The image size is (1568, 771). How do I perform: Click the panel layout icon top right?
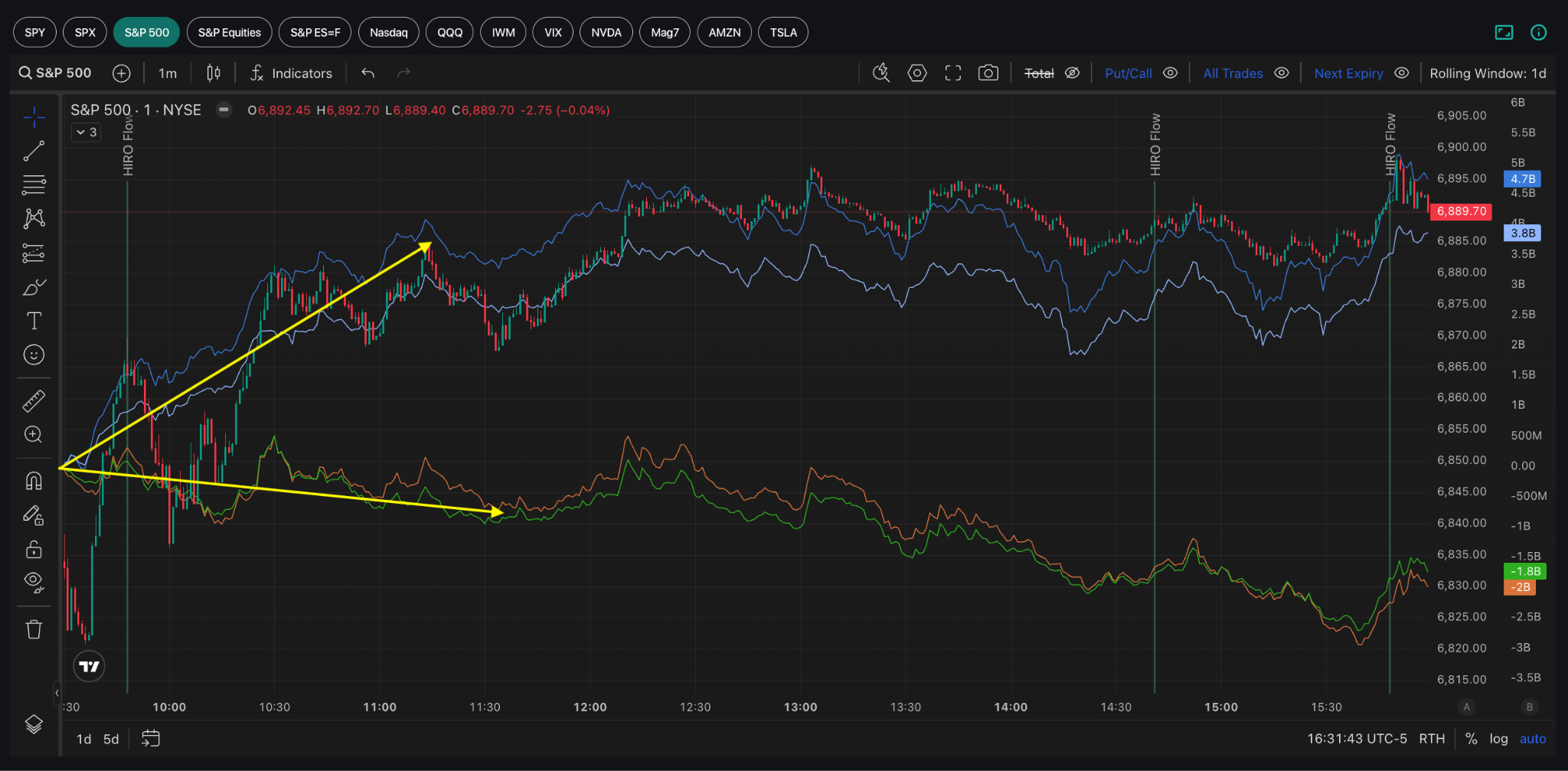point(1504,32)
